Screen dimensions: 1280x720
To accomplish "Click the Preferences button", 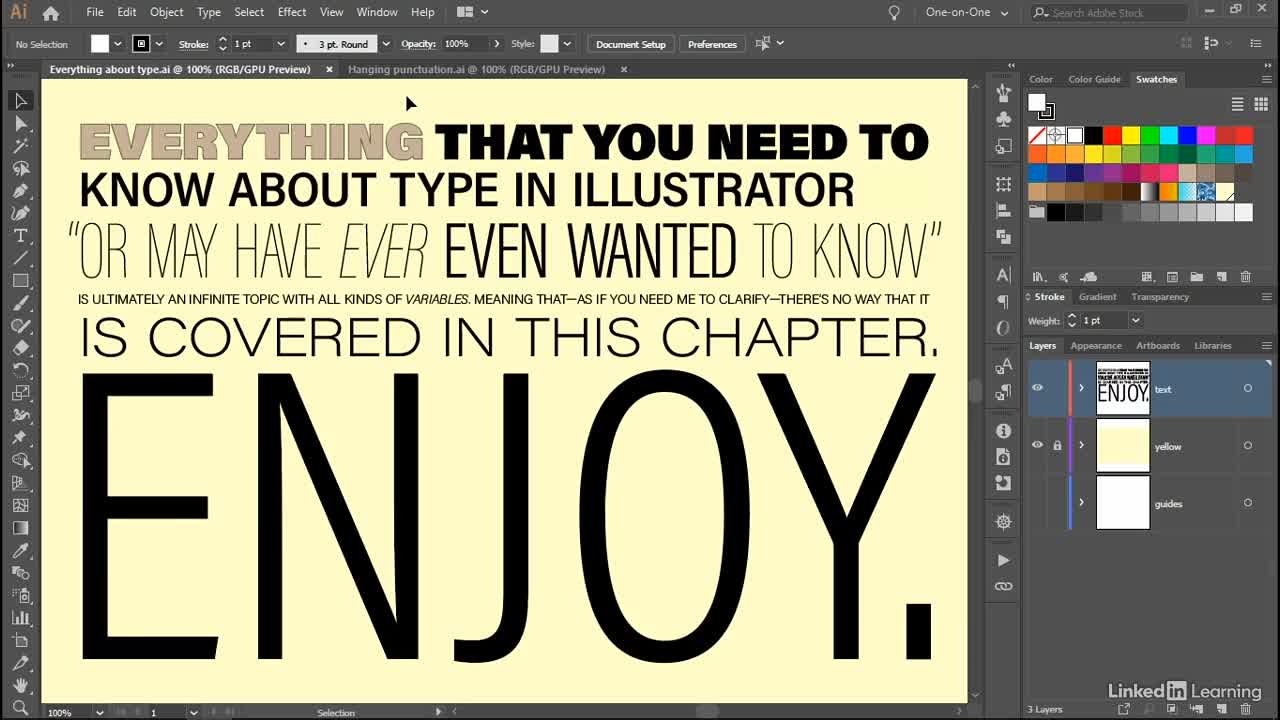I will pyautogui.click(x=712, y=44).
